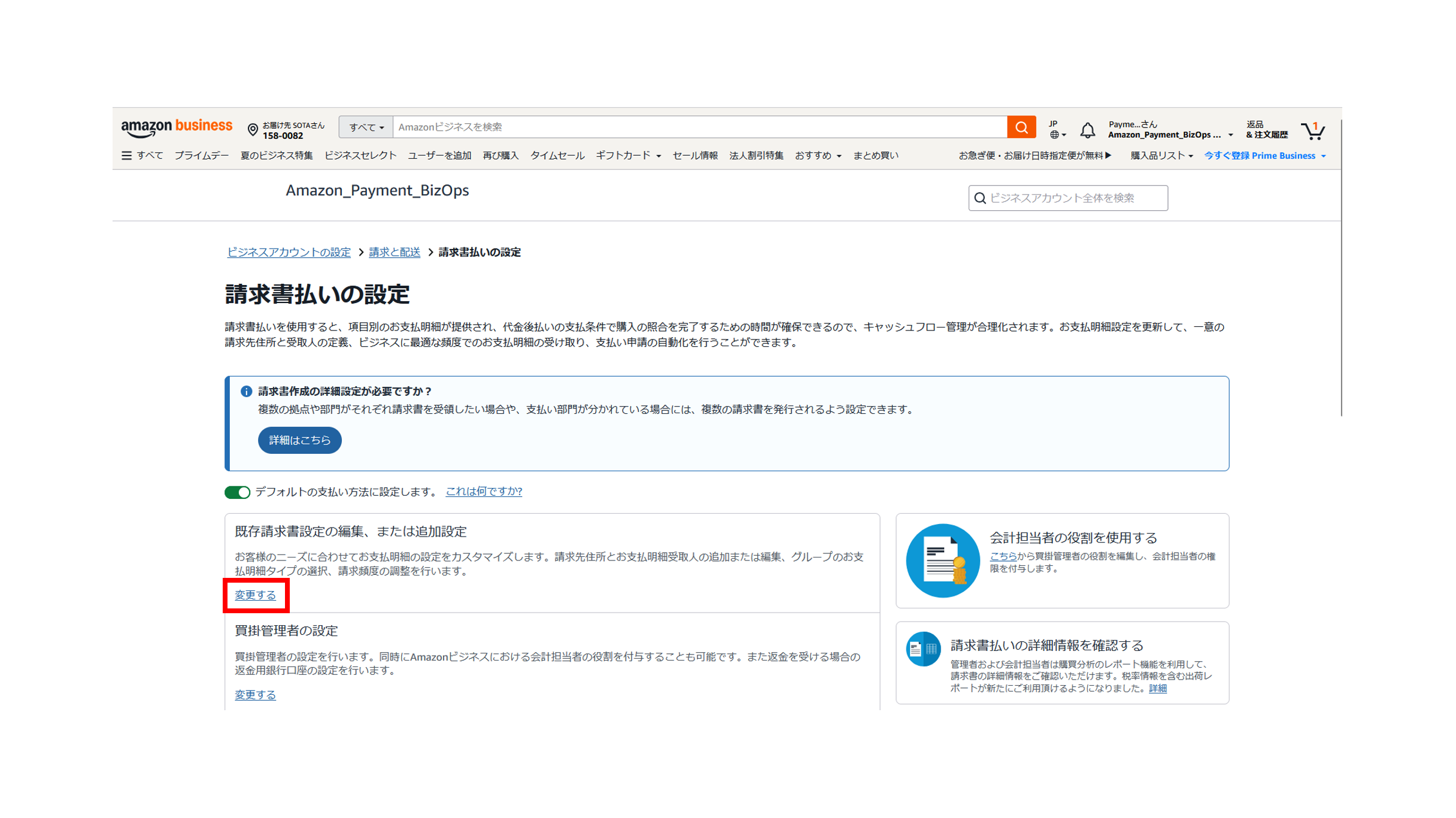This screenshot has width=1456, height=818.
Task: Click the 会計担当者の役割を使用する heading
Action: pos(1073,538)
